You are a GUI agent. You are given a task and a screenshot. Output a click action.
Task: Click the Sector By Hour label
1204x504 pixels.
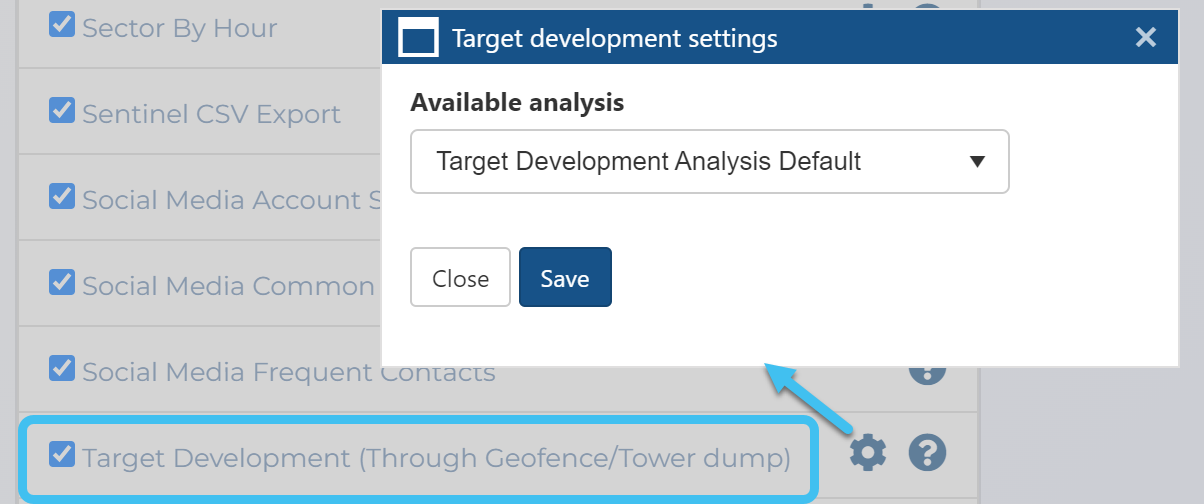pos(179,28)
